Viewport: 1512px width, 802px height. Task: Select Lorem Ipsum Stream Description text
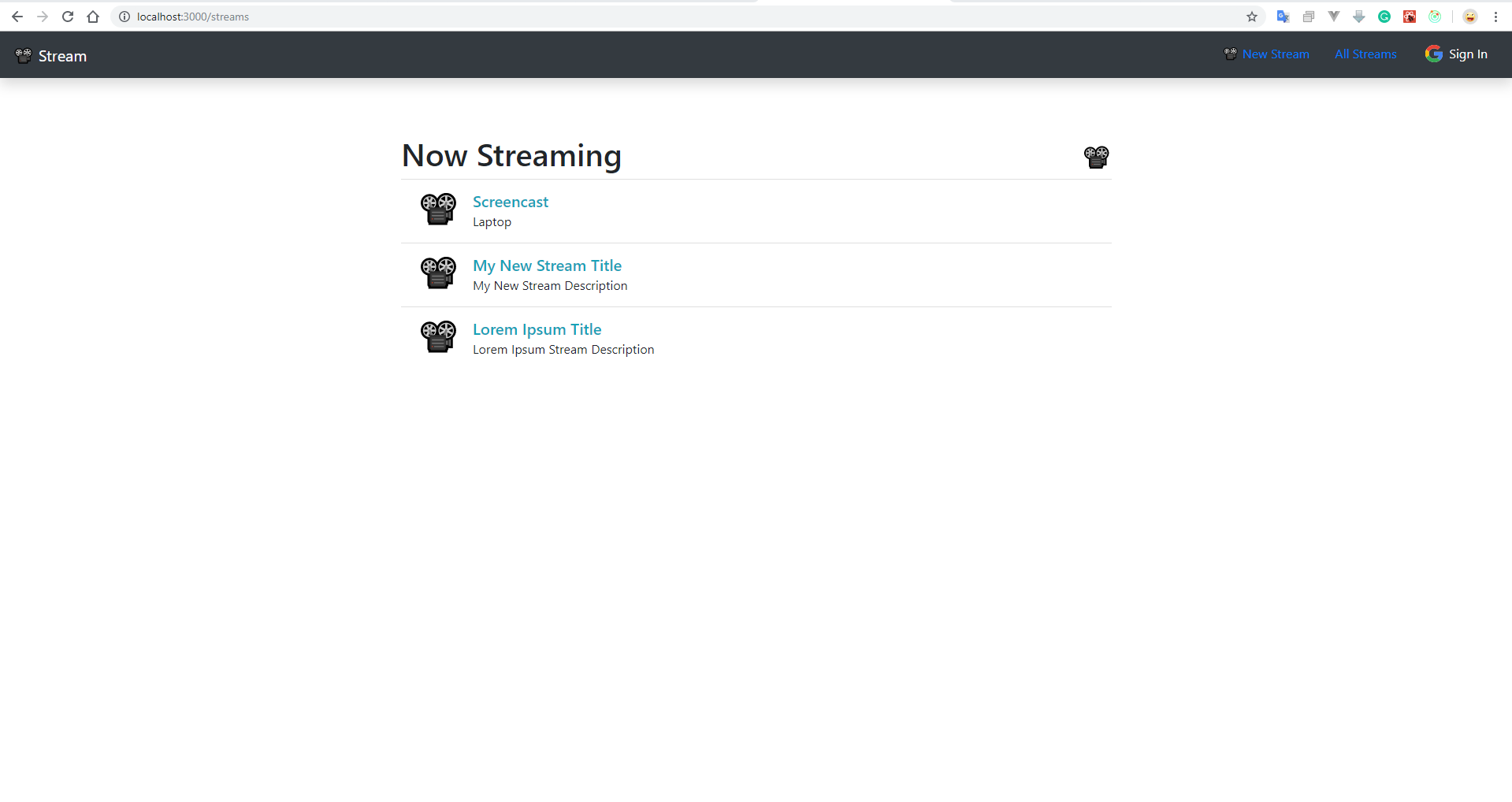click(563, 350)
